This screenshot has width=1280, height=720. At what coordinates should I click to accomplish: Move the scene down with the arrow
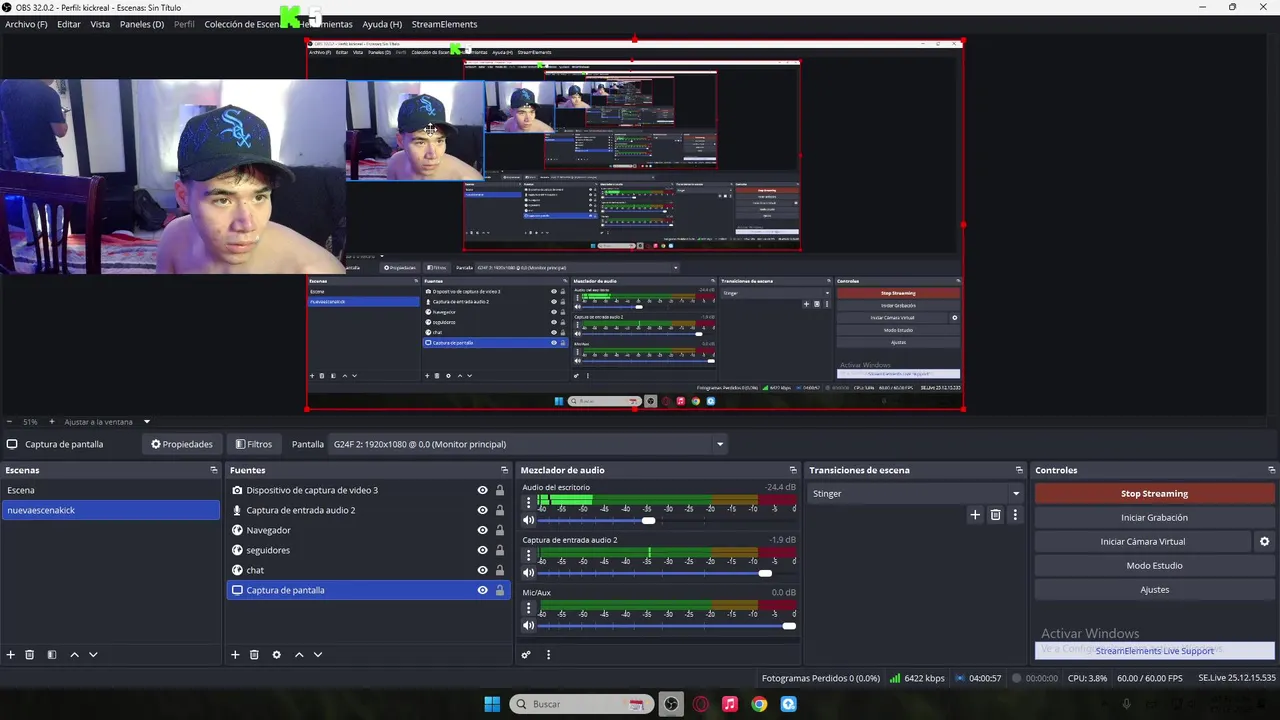click(x=93, y=655)
